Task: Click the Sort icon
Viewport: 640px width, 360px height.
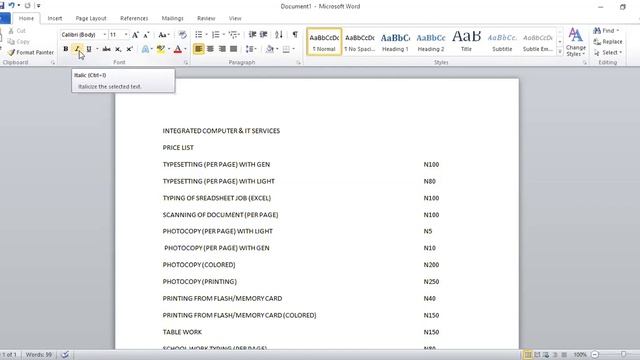Action: click(x=279, y=35)
